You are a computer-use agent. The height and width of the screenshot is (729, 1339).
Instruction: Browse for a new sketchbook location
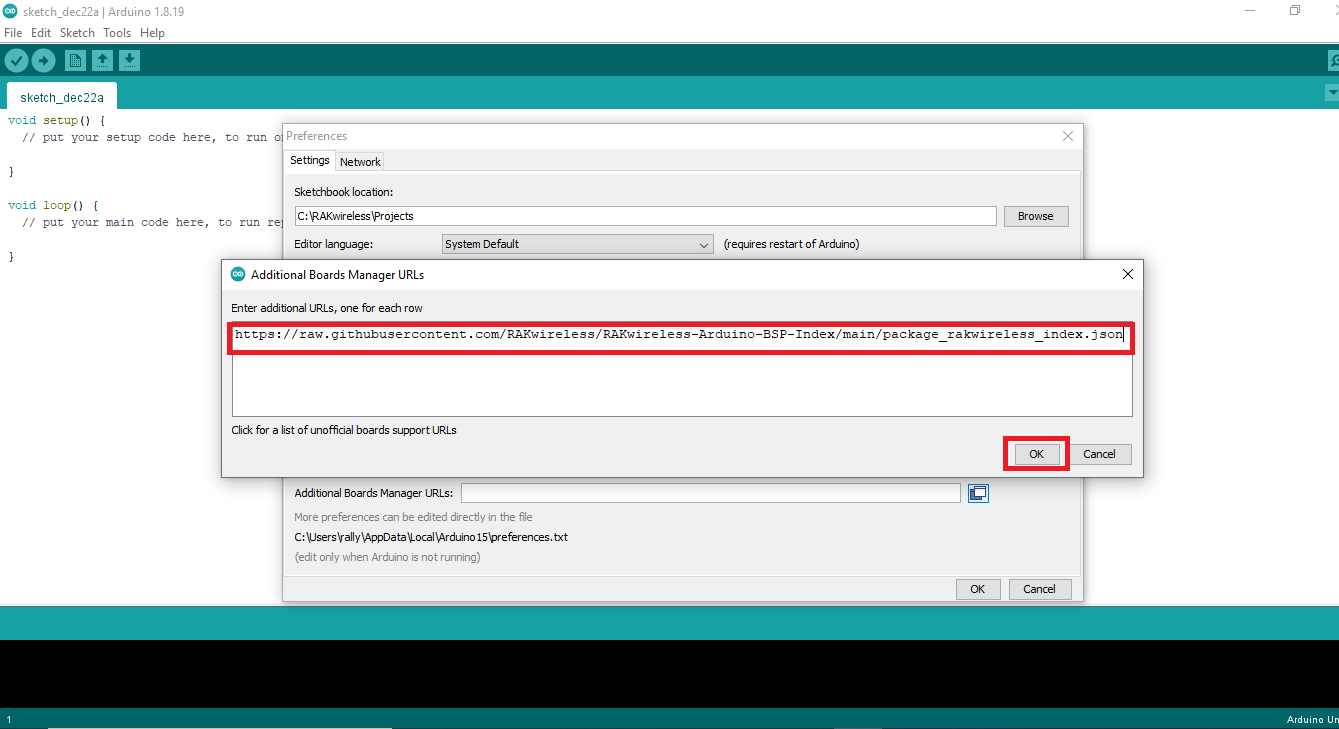tap(1036, 215)
